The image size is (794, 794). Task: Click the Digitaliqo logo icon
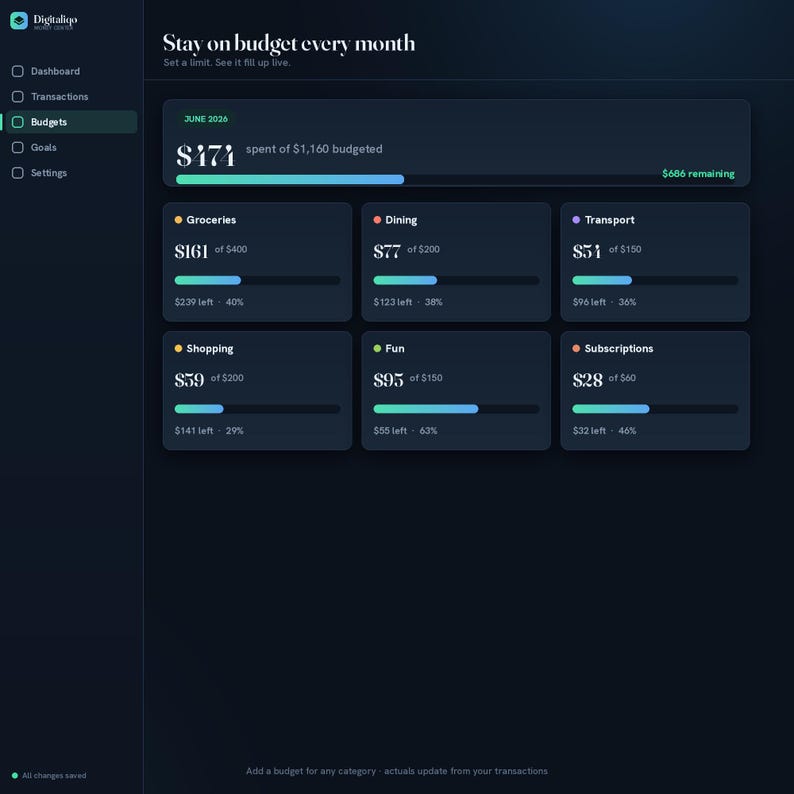click(19, 21)
